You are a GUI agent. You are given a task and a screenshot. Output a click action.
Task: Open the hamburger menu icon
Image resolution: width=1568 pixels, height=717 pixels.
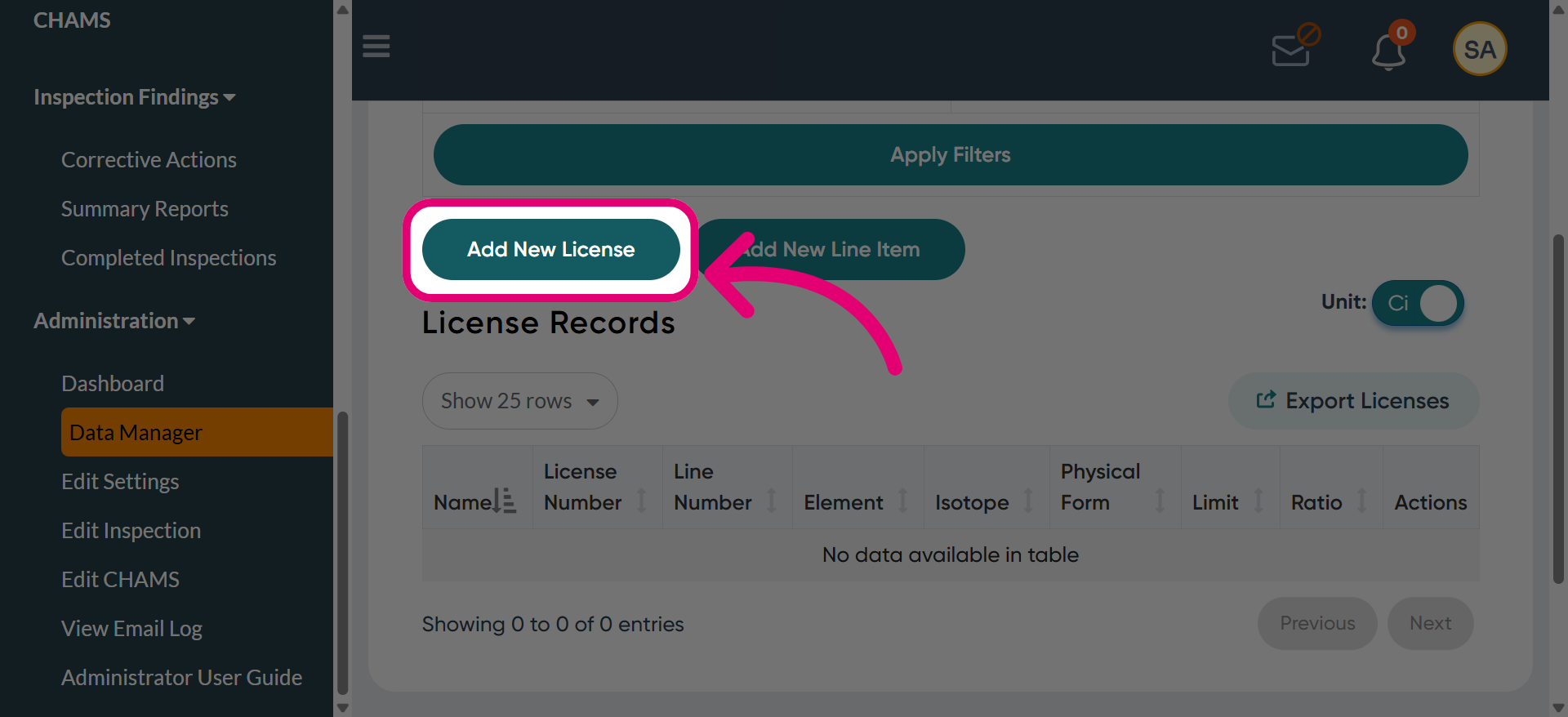coord(376,47)
